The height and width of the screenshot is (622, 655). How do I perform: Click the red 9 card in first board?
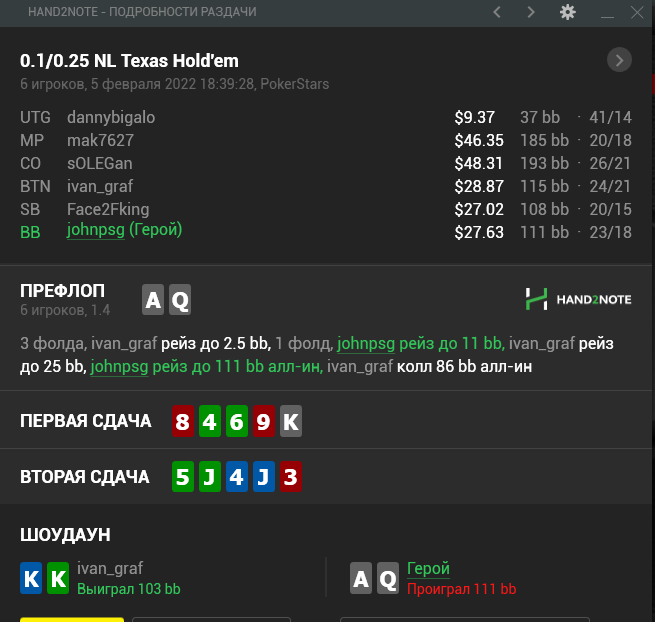tap(264, 421)
